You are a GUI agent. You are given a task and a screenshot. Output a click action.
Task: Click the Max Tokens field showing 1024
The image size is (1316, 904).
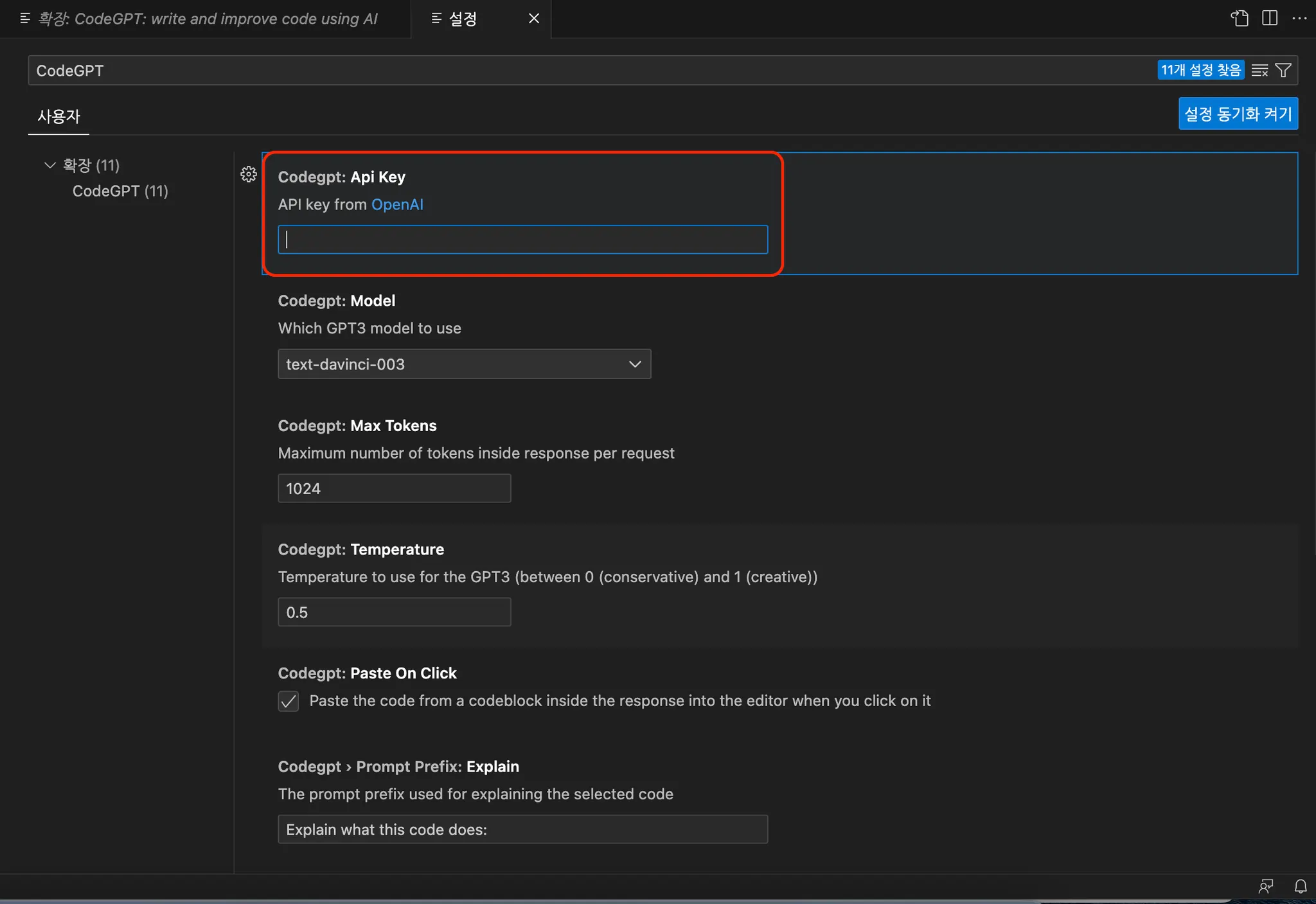coord(394,488)
